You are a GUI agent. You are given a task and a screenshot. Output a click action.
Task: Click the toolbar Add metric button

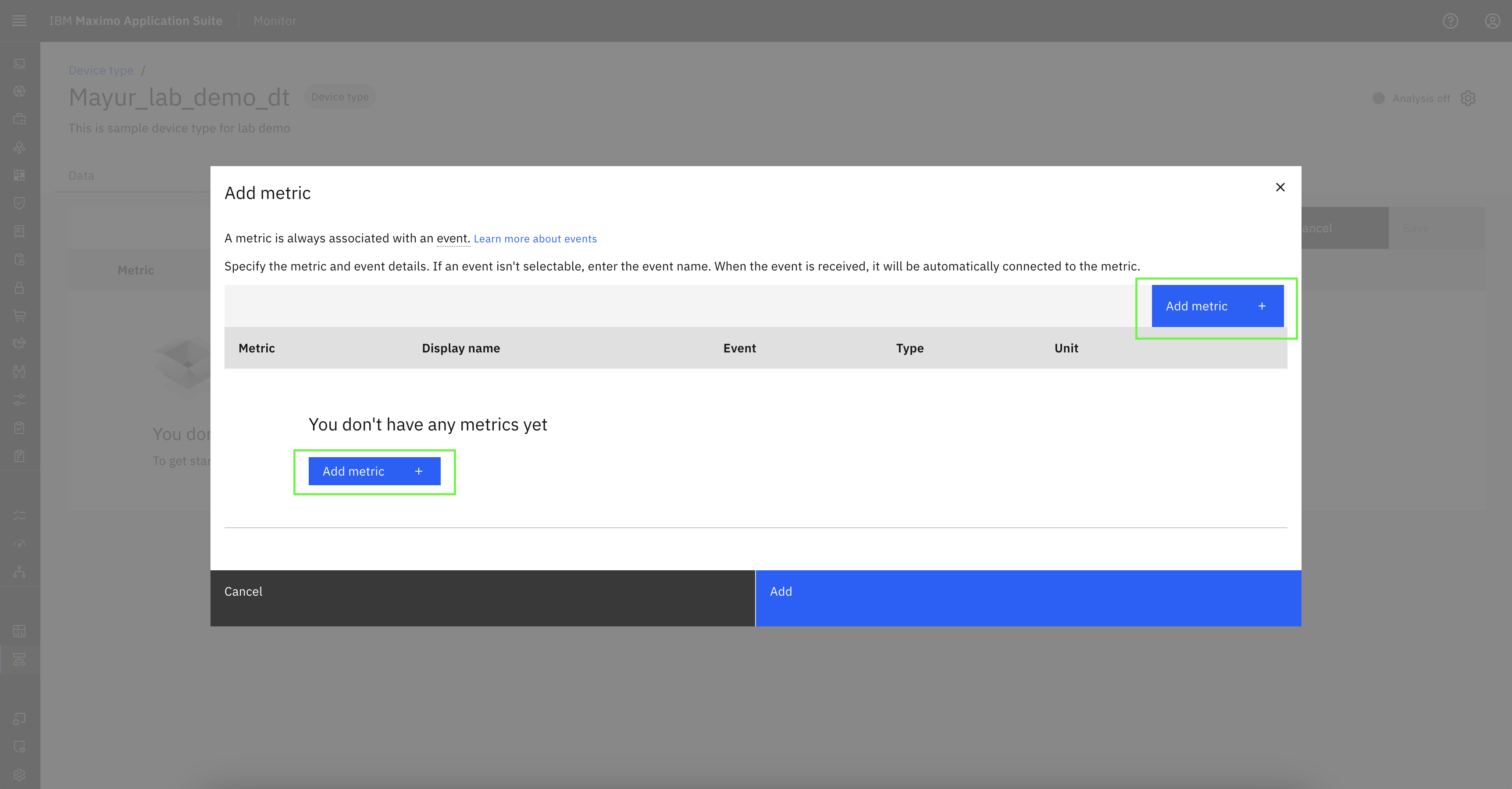1217,306
